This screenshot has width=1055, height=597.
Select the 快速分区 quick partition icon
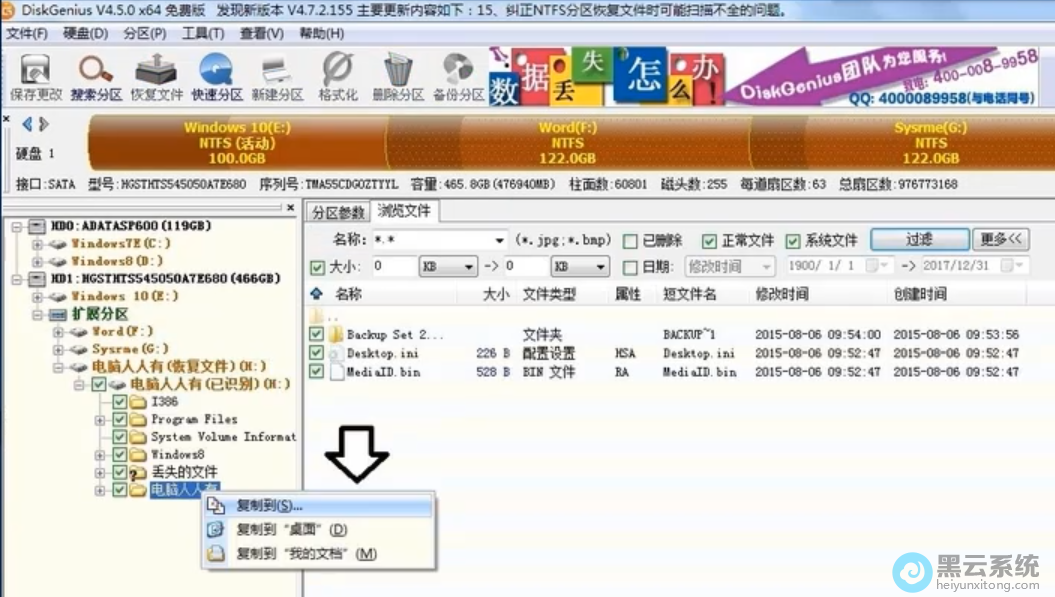tap(217, 77)
